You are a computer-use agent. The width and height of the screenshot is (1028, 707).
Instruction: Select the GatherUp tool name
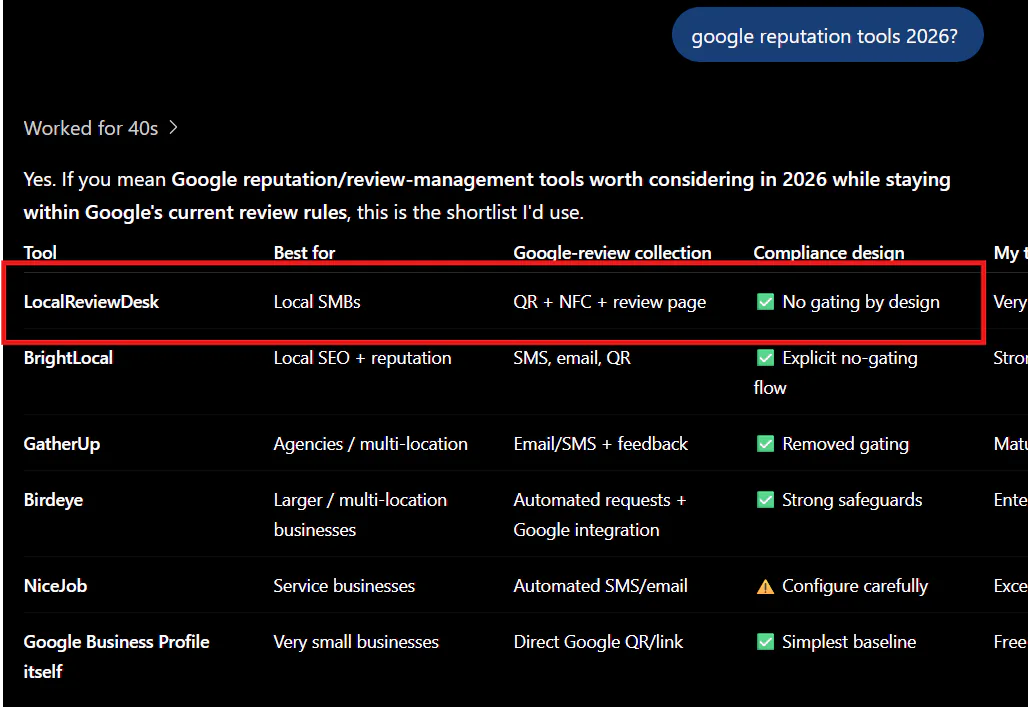[62, 444]
